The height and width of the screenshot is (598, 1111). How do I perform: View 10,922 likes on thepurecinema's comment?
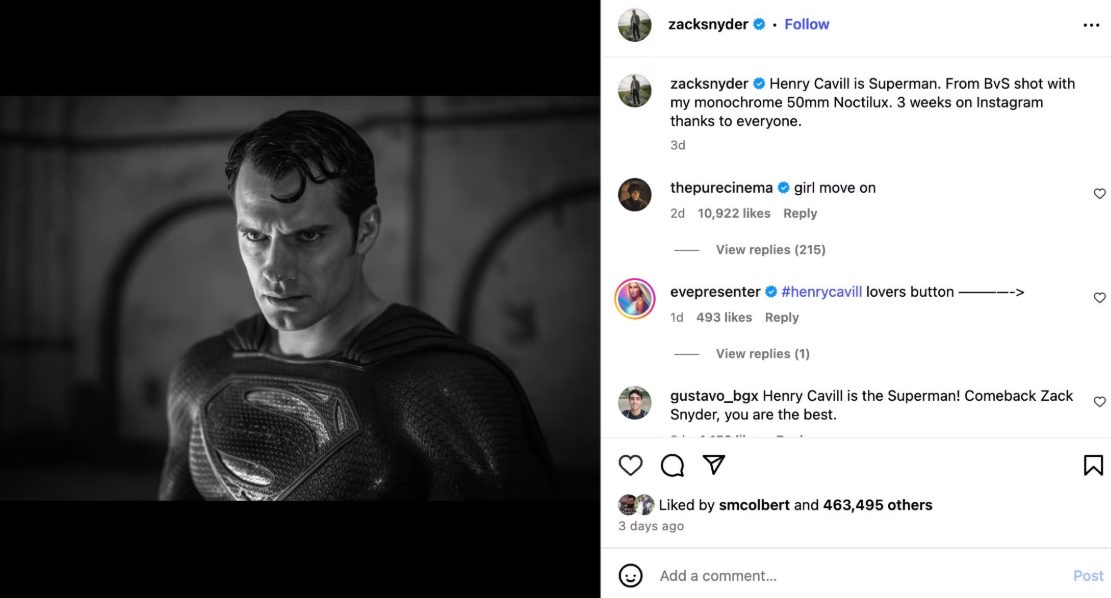click(734, 213)
